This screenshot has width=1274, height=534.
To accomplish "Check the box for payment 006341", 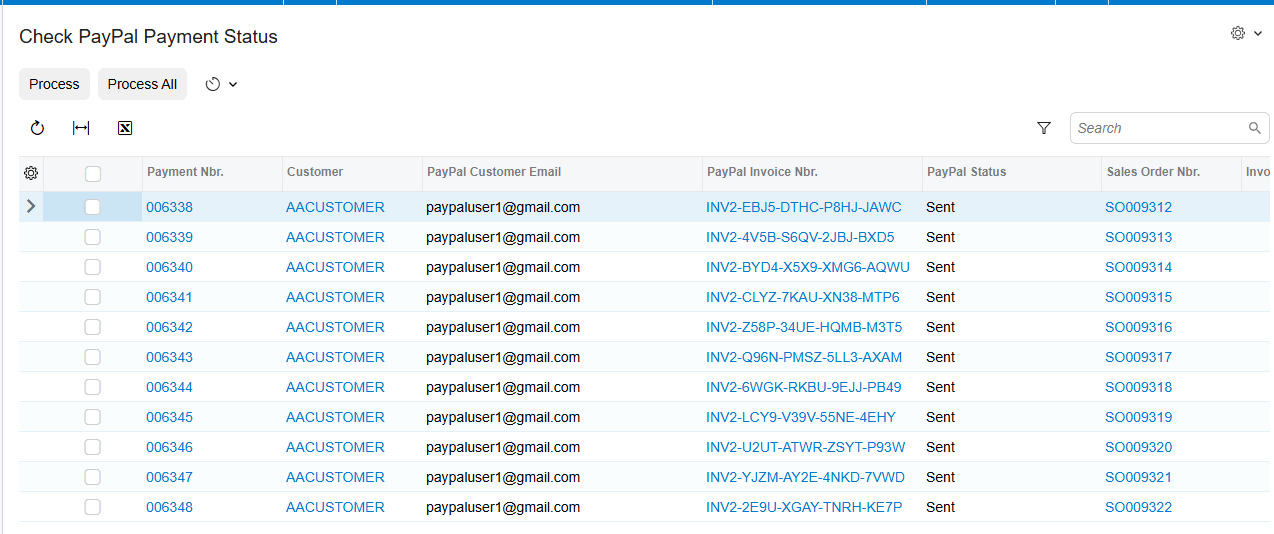I will click(x=93, y=297).
